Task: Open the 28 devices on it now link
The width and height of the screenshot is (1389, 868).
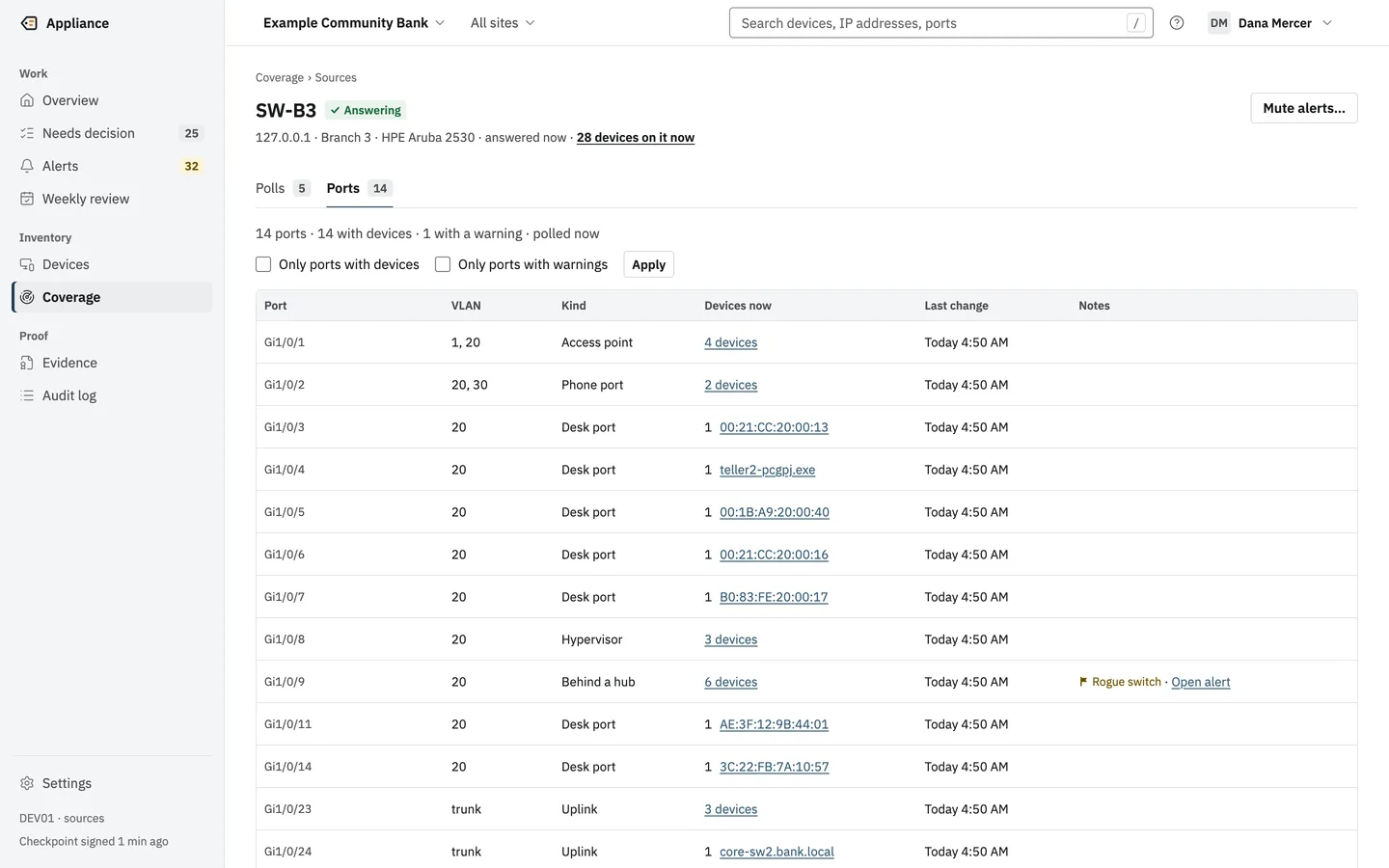Action: coord(636,138)
